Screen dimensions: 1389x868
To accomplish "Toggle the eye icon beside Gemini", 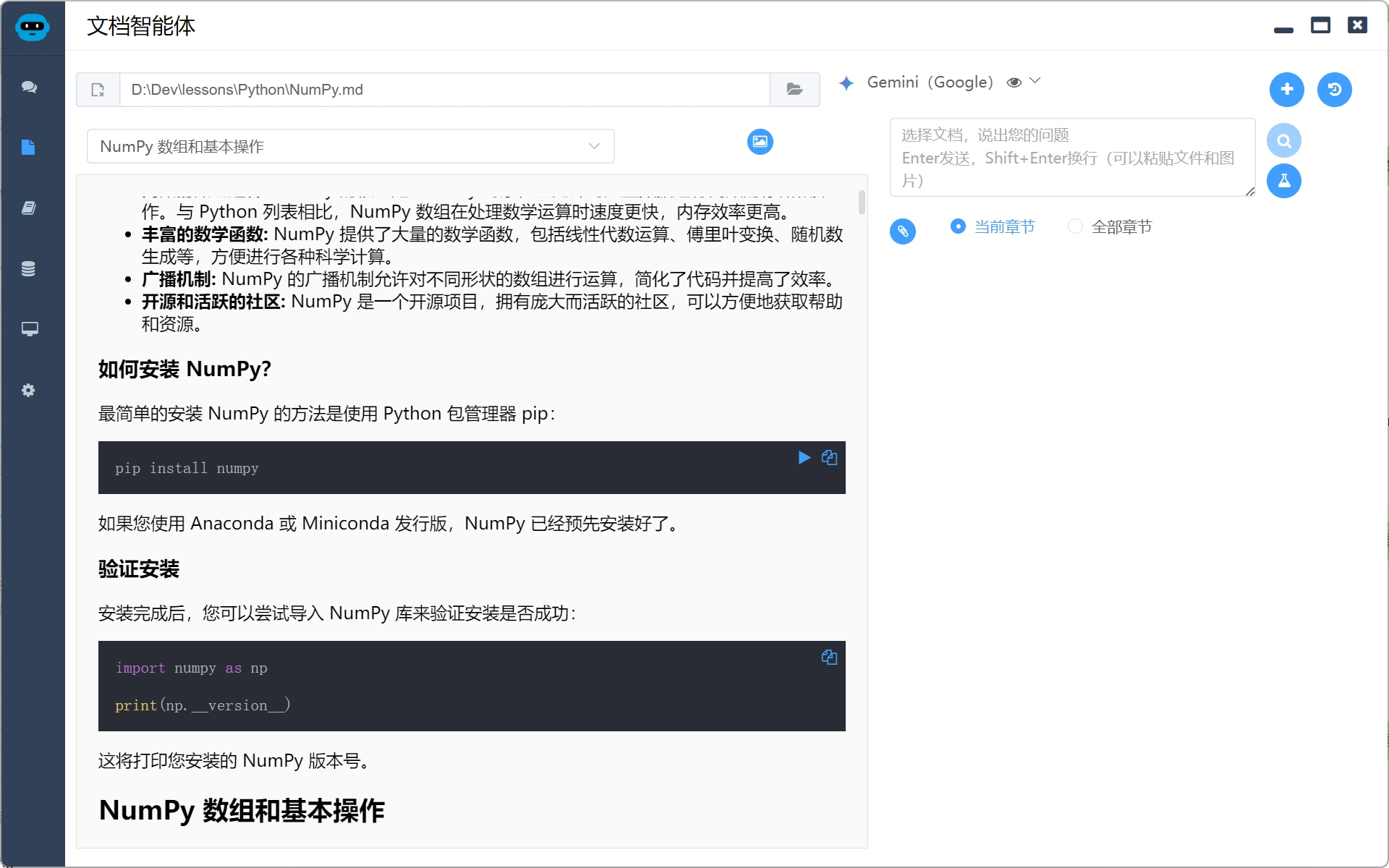I will [1014, 82].
